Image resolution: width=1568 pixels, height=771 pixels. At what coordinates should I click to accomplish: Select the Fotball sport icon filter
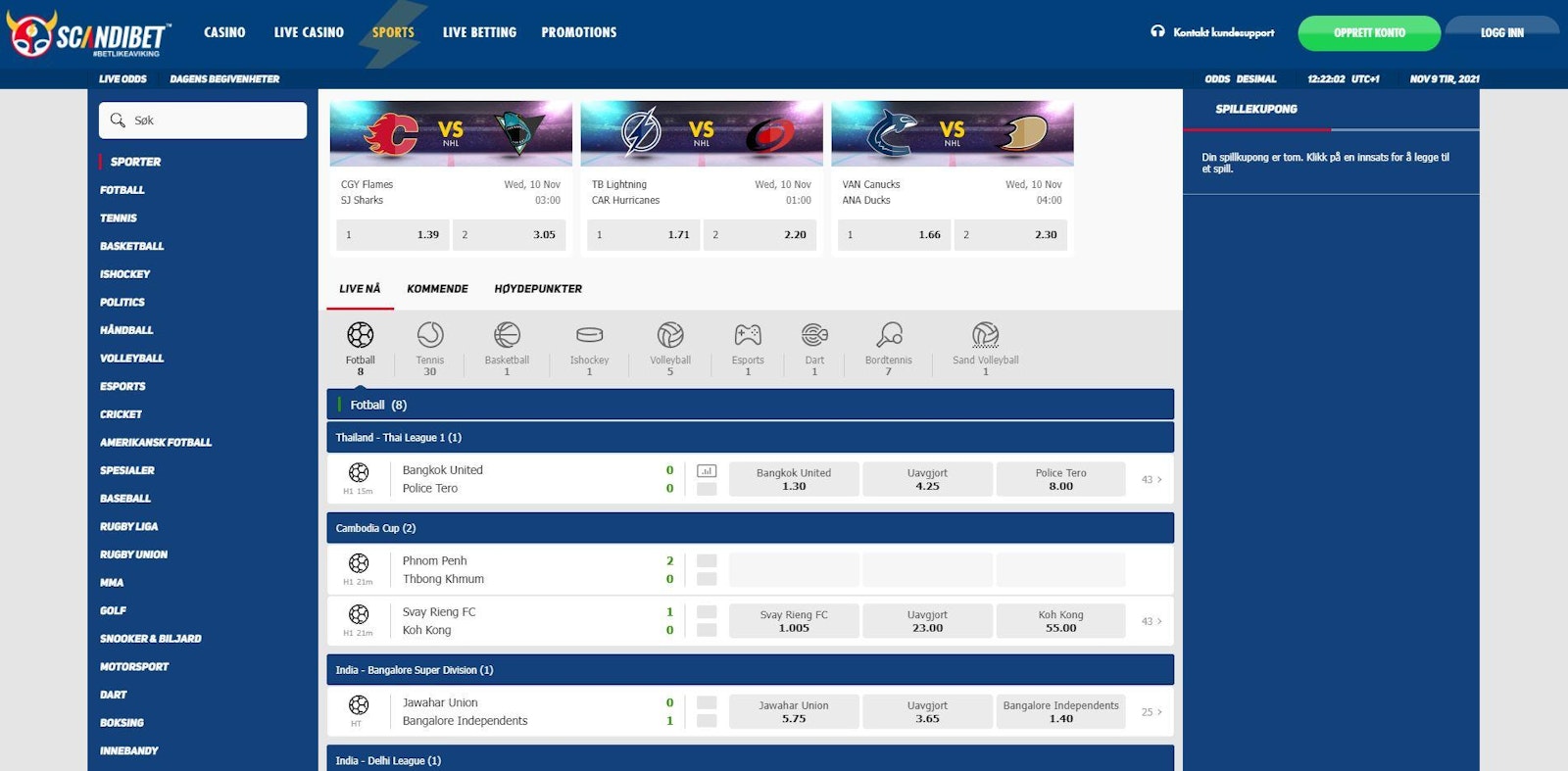(x=360, y=336)
